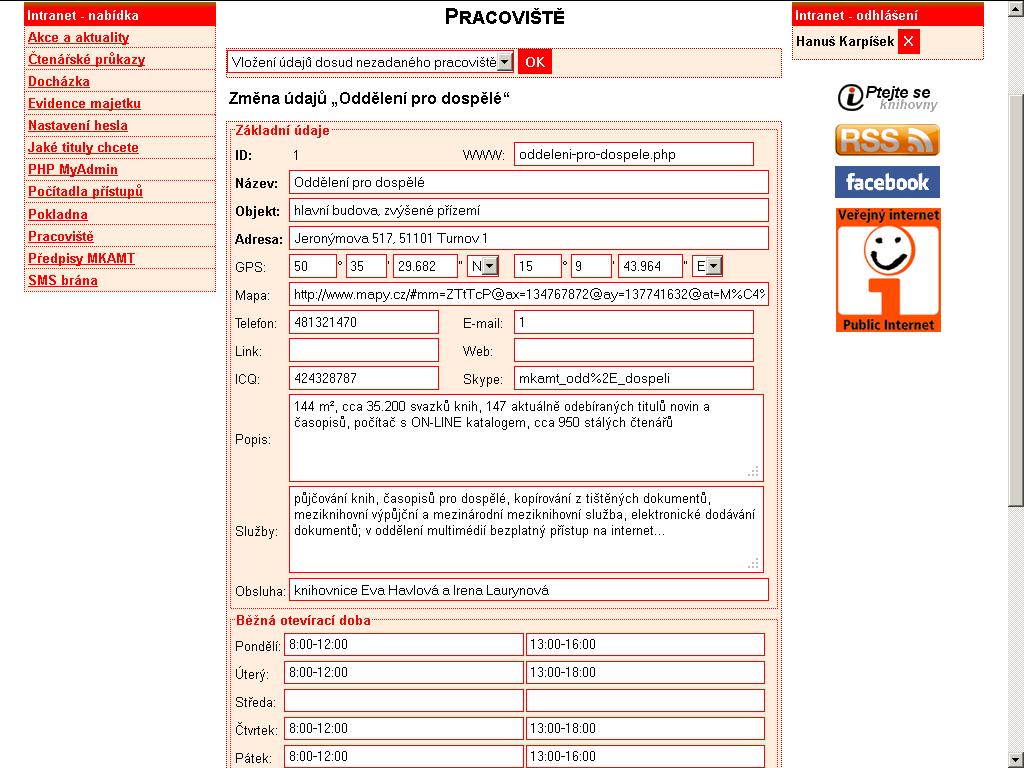The image size is (1024, 768).
Task: Click into the E-mail field
Action: point(633,322)
